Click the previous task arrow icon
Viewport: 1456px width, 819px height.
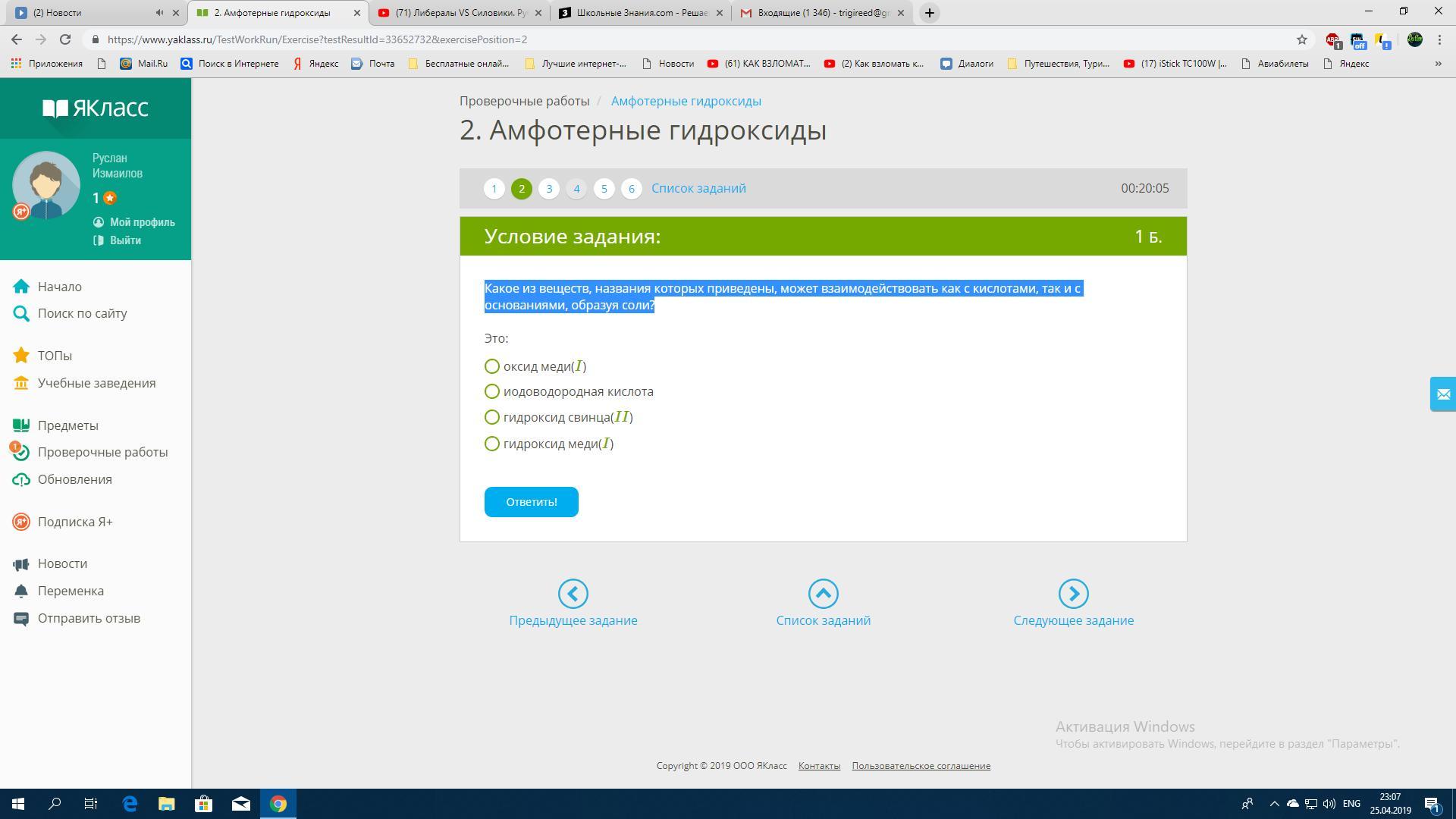[x=573, y=594]
